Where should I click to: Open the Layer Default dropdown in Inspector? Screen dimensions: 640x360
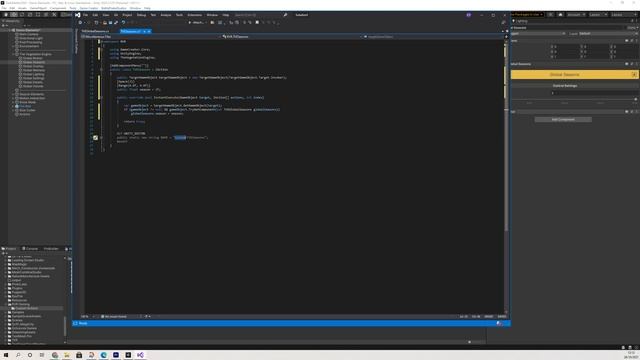tap(608, 33)
